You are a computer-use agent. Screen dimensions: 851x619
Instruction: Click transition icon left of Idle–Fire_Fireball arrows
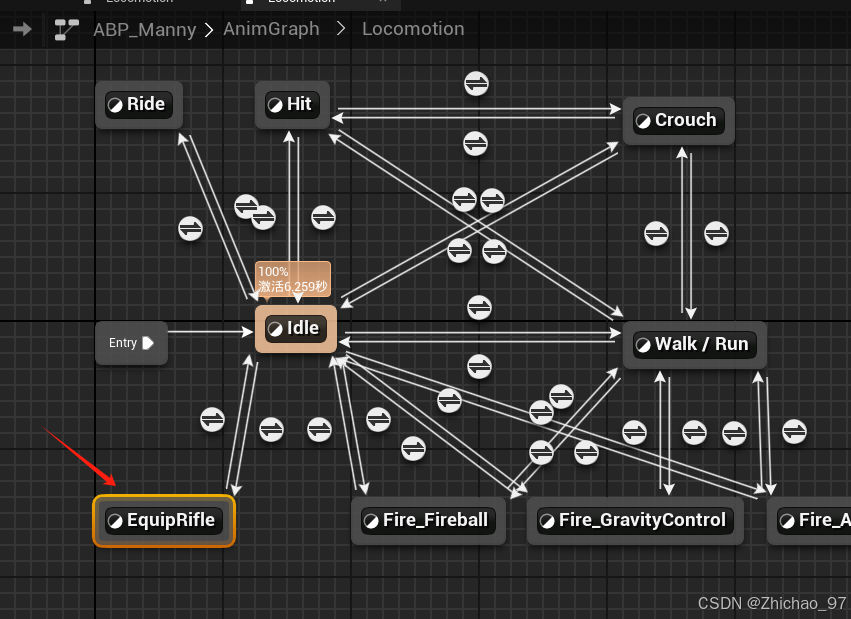pyautogui.click(x=319, y=430)
